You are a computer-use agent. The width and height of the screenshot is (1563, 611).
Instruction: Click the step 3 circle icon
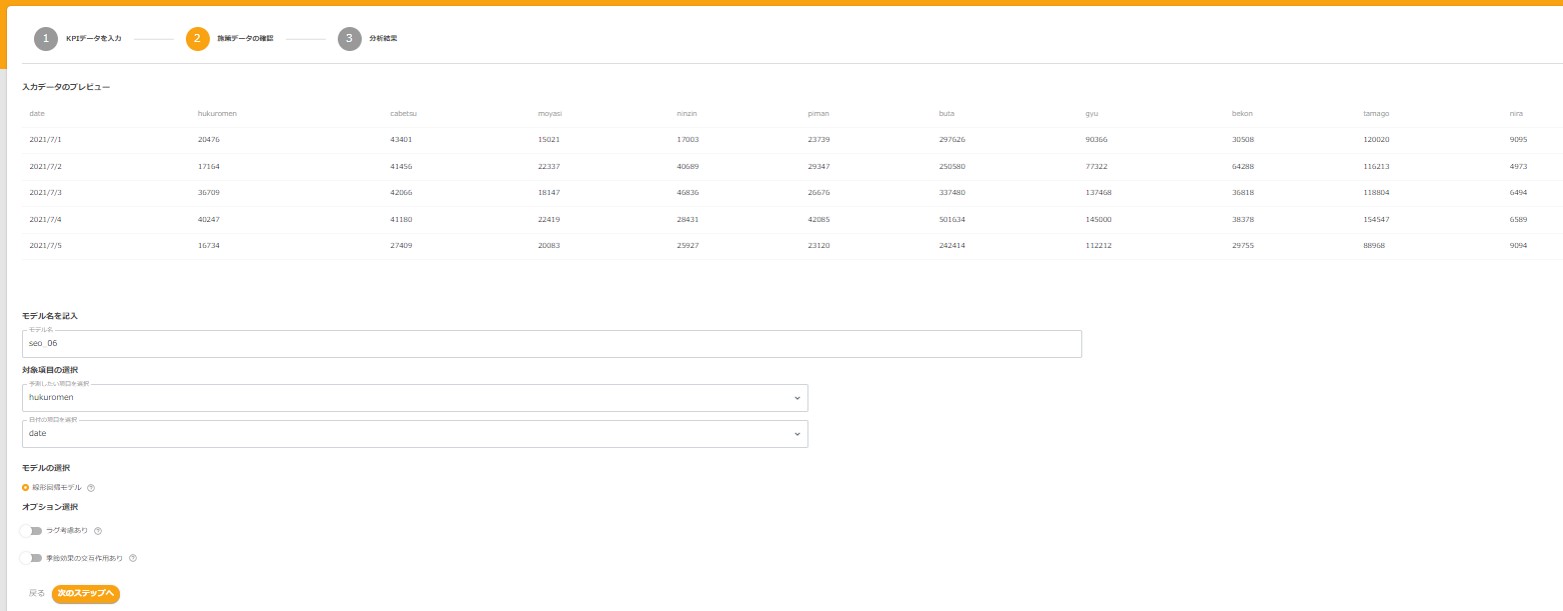coord(349,39)
